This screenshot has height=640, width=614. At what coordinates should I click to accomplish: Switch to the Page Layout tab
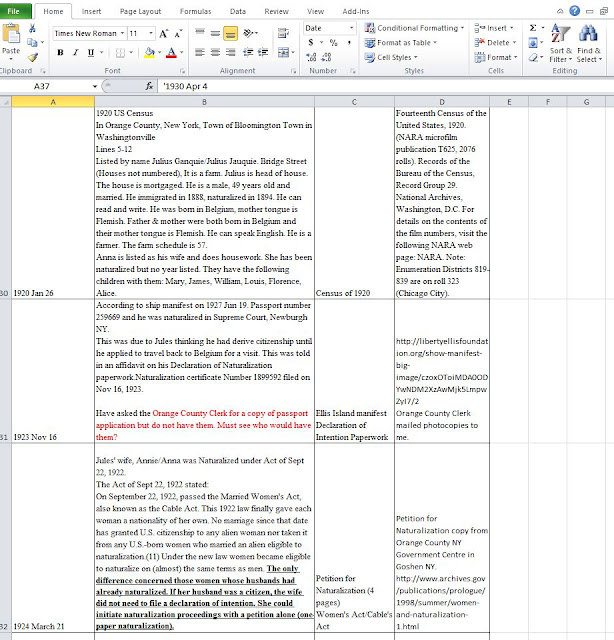140,11
